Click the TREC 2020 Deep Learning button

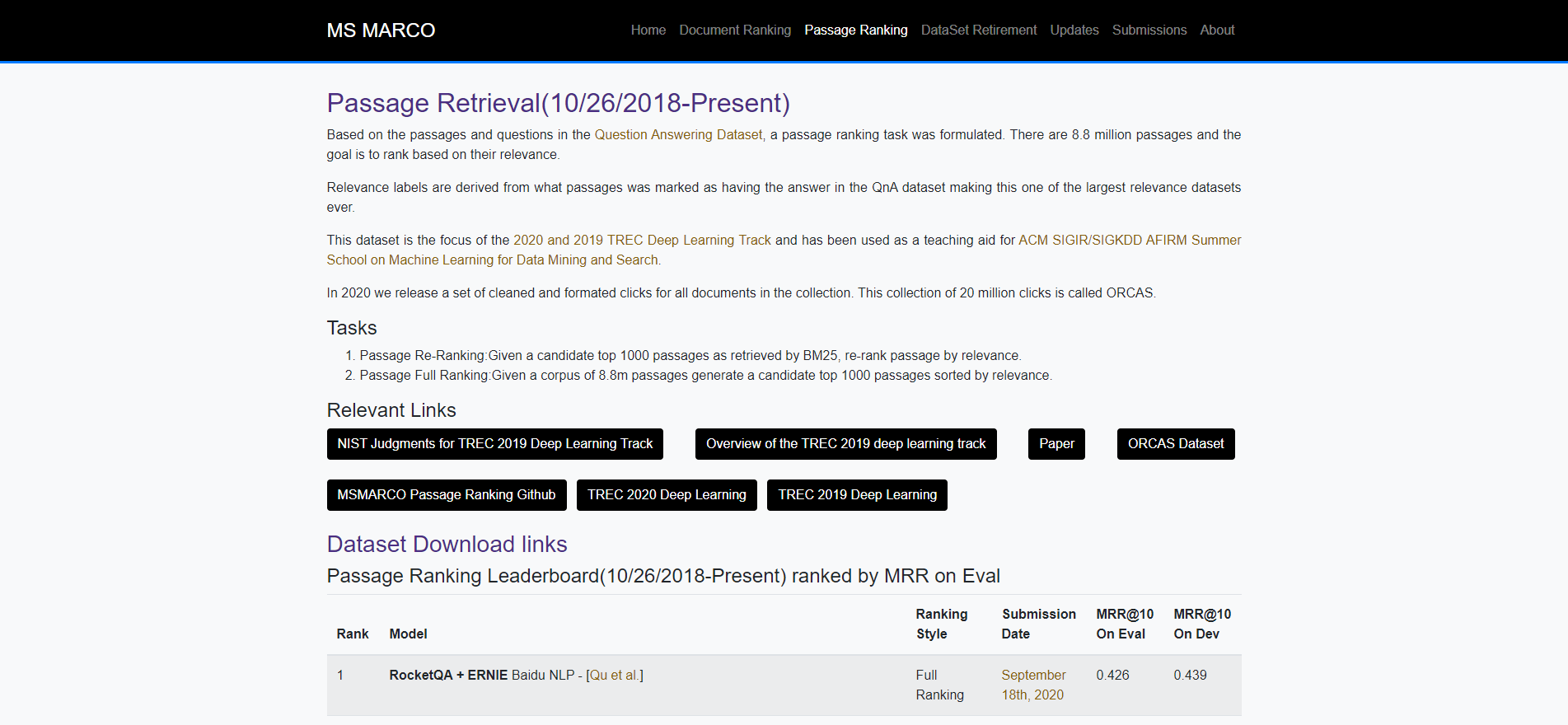[667, 495]
